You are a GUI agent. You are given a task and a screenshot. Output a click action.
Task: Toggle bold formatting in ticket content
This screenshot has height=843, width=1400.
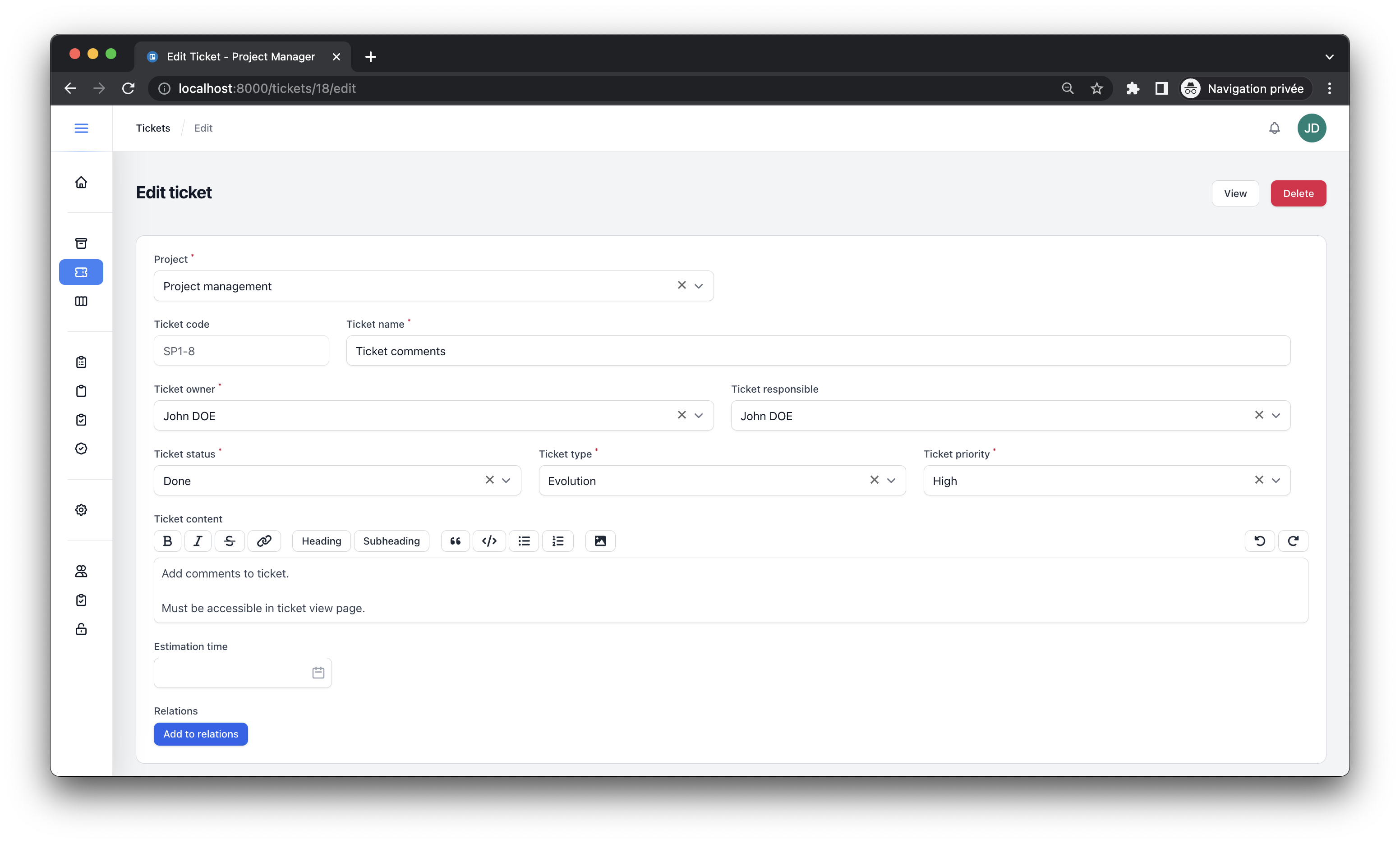(167, 541)
